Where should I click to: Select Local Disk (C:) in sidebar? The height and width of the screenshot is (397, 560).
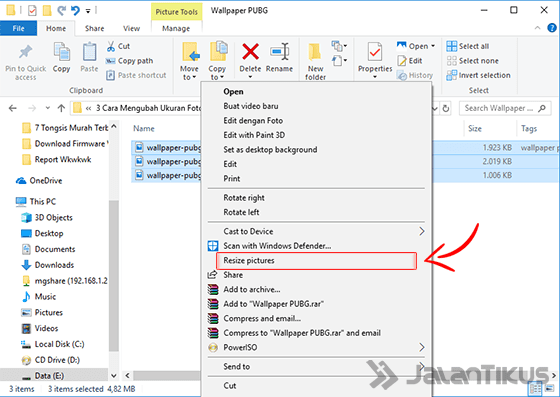pyautogui.click(x=53, y=344)
